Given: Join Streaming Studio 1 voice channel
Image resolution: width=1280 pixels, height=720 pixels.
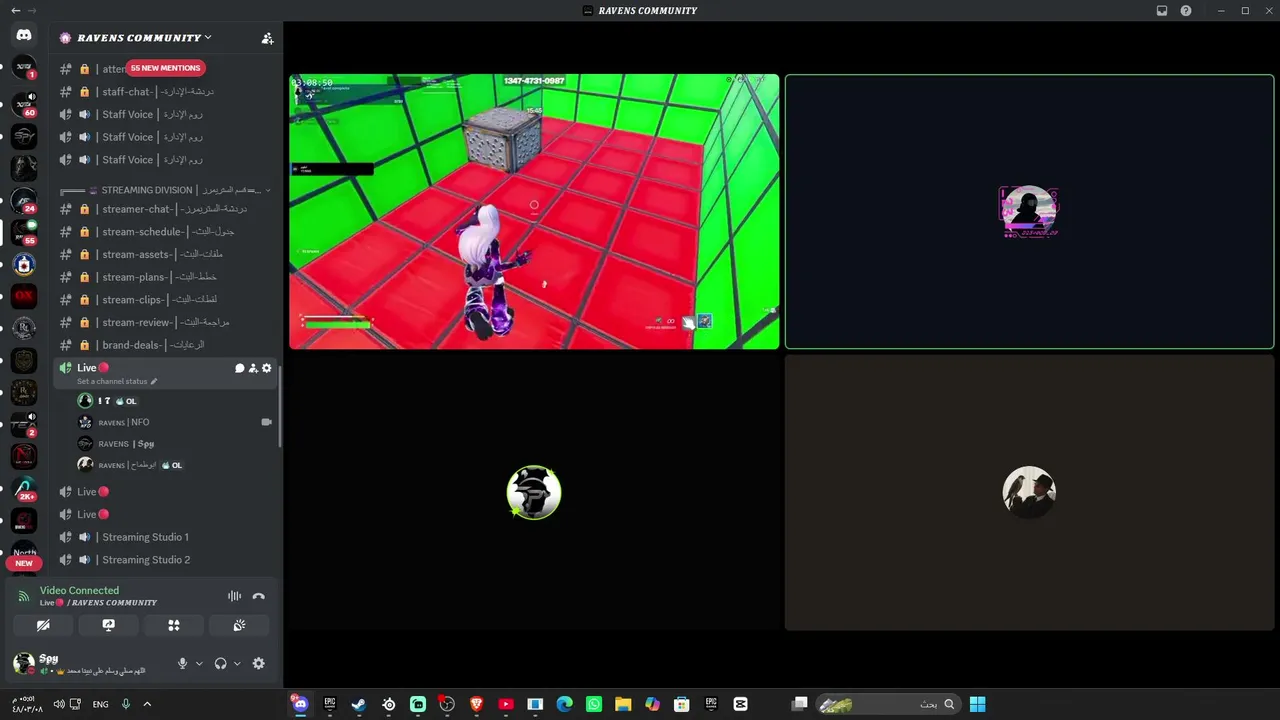Looking at the screenshot, I should coord(166,537).
